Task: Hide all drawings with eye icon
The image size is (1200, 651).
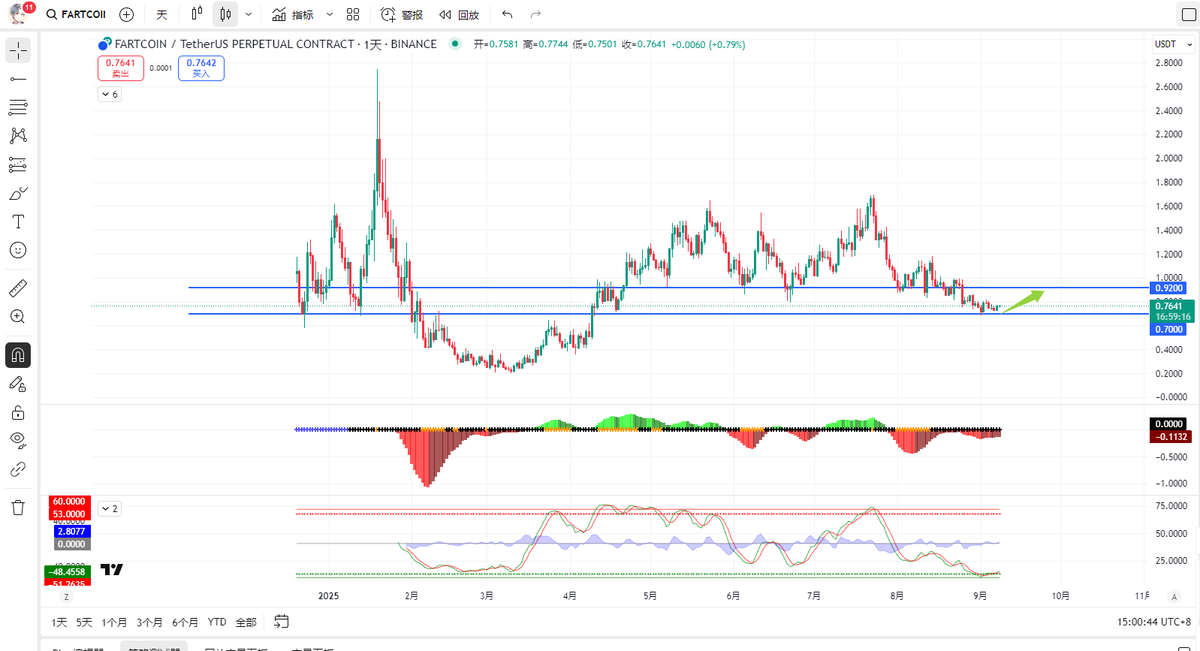Action: coord(18,440)
